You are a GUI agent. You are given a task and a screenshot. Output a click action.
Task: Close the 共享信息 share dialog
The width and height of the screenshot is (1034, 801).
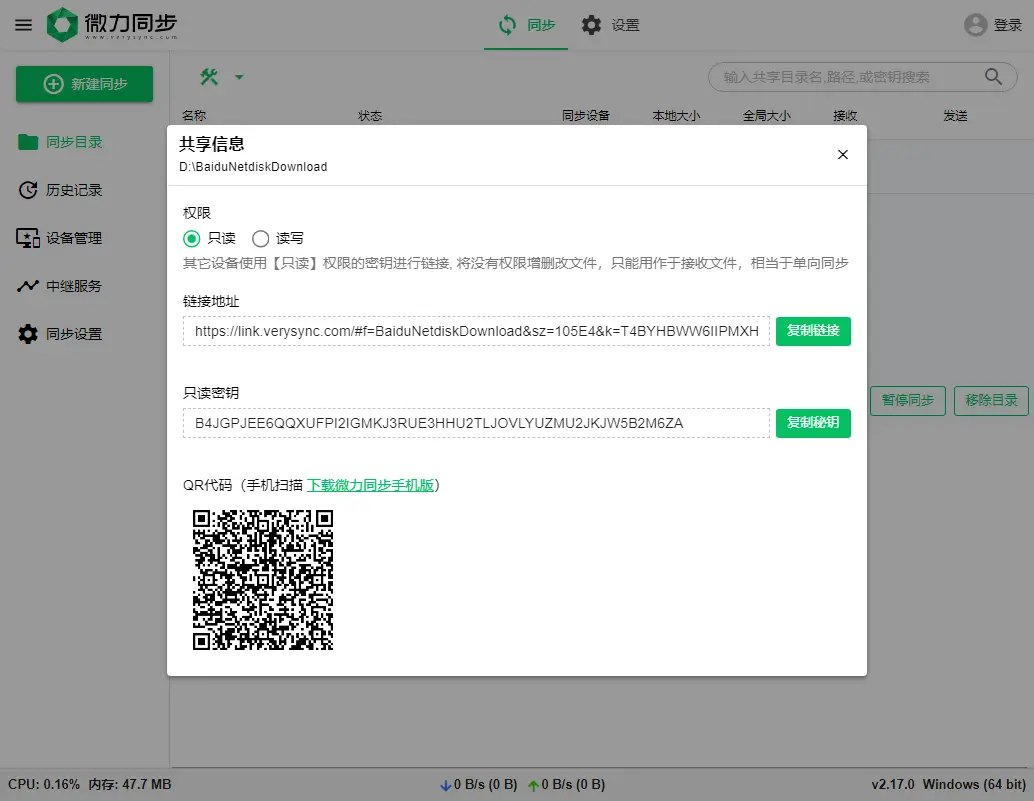842,154
